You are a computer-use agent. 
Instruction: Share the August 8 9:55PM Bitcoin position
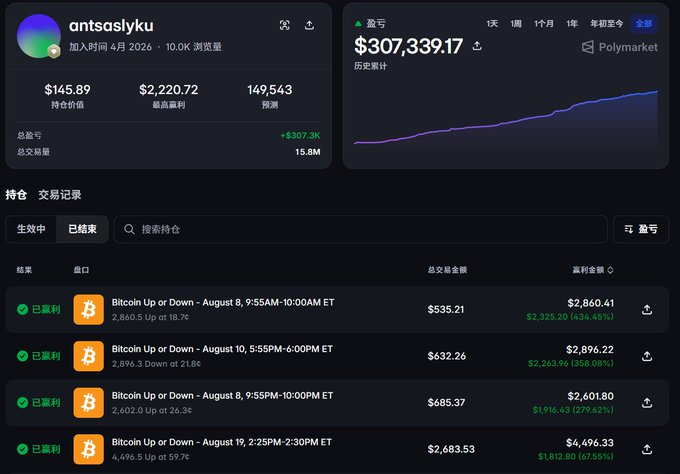(x=647, y=403)
